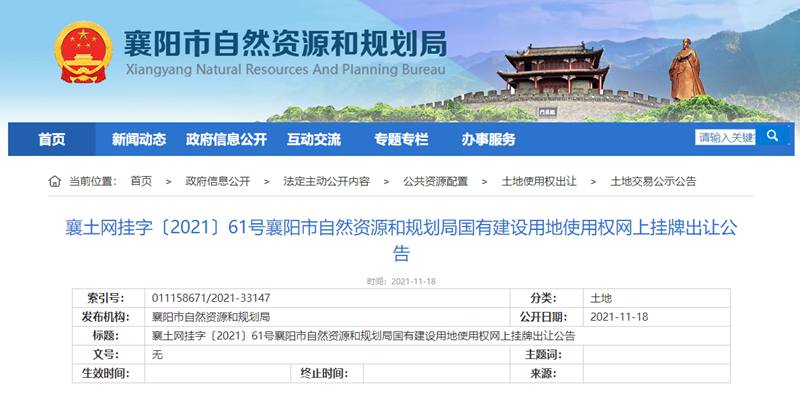Click the magnifier search button
Viewport: 800px width, 402px height.
coord(772,136)
